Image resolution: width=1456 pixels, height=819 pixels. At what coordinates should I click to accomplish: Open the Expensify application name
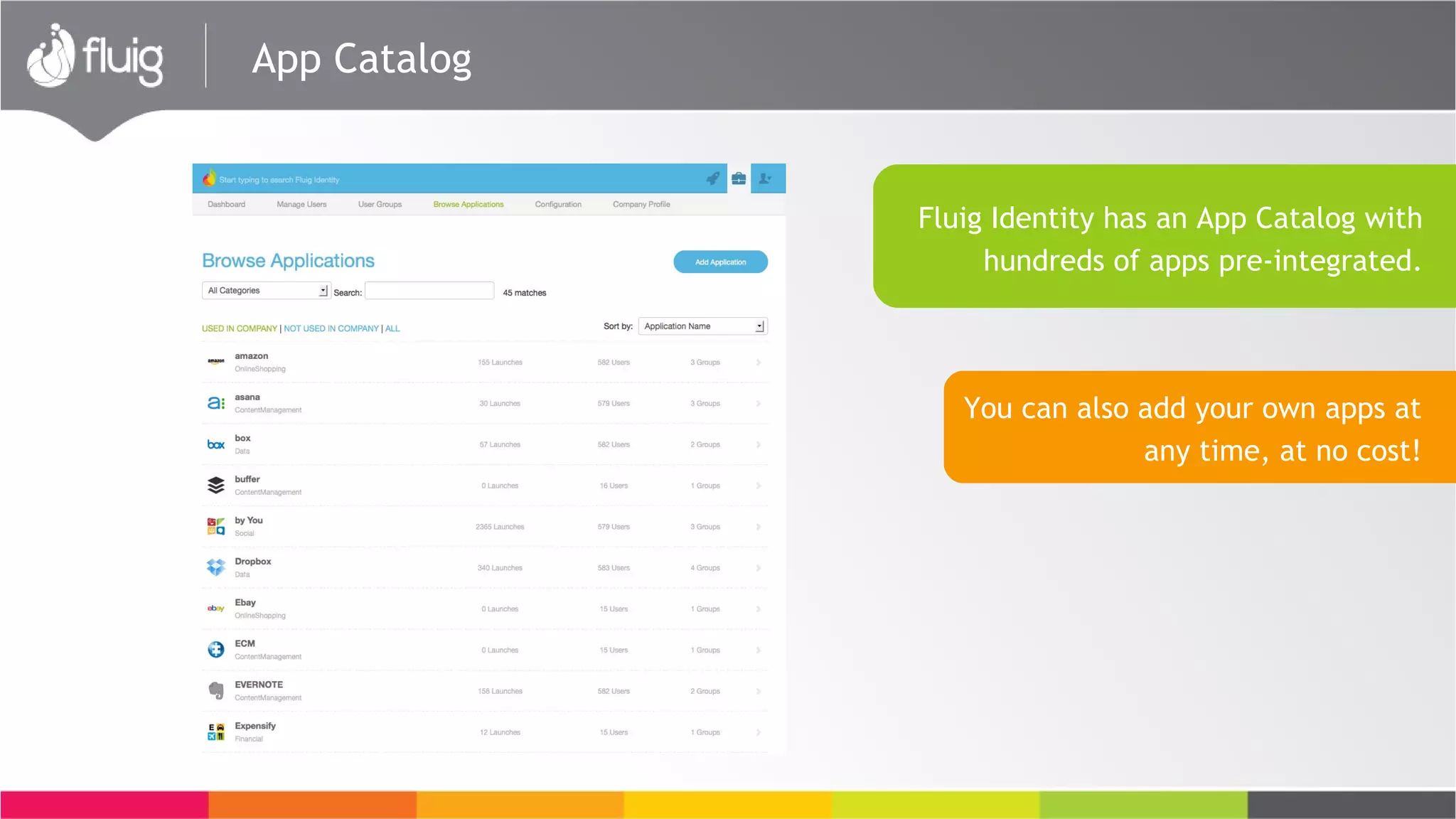coord(255,726)
